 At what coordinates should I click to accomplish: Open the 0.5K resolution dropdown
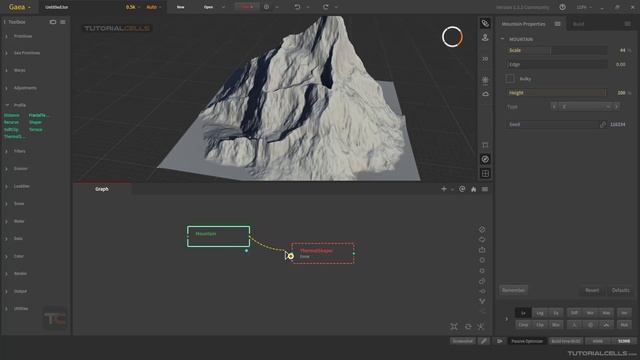(x=133, y=7)
